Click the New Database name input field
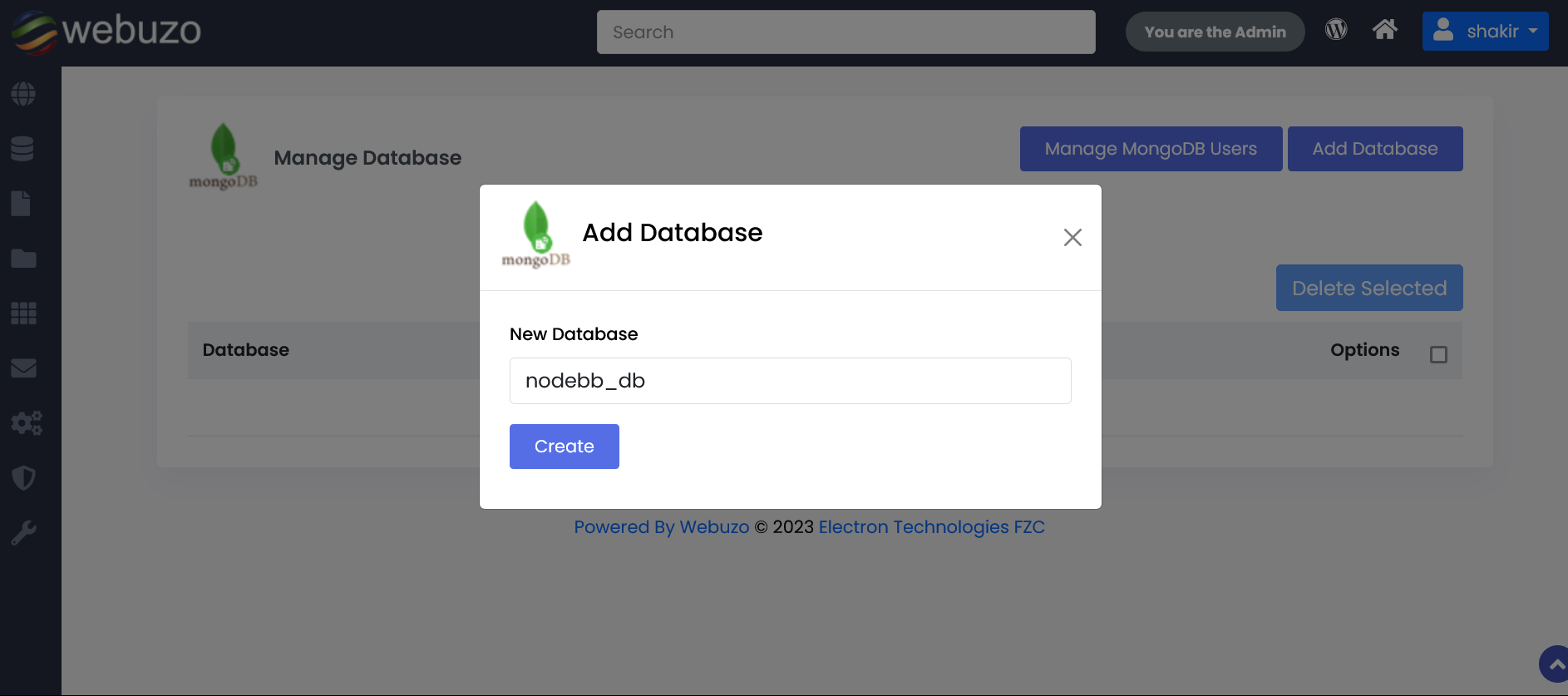The height and width of the screenshot is (696, 1568). tap(790, 381)
